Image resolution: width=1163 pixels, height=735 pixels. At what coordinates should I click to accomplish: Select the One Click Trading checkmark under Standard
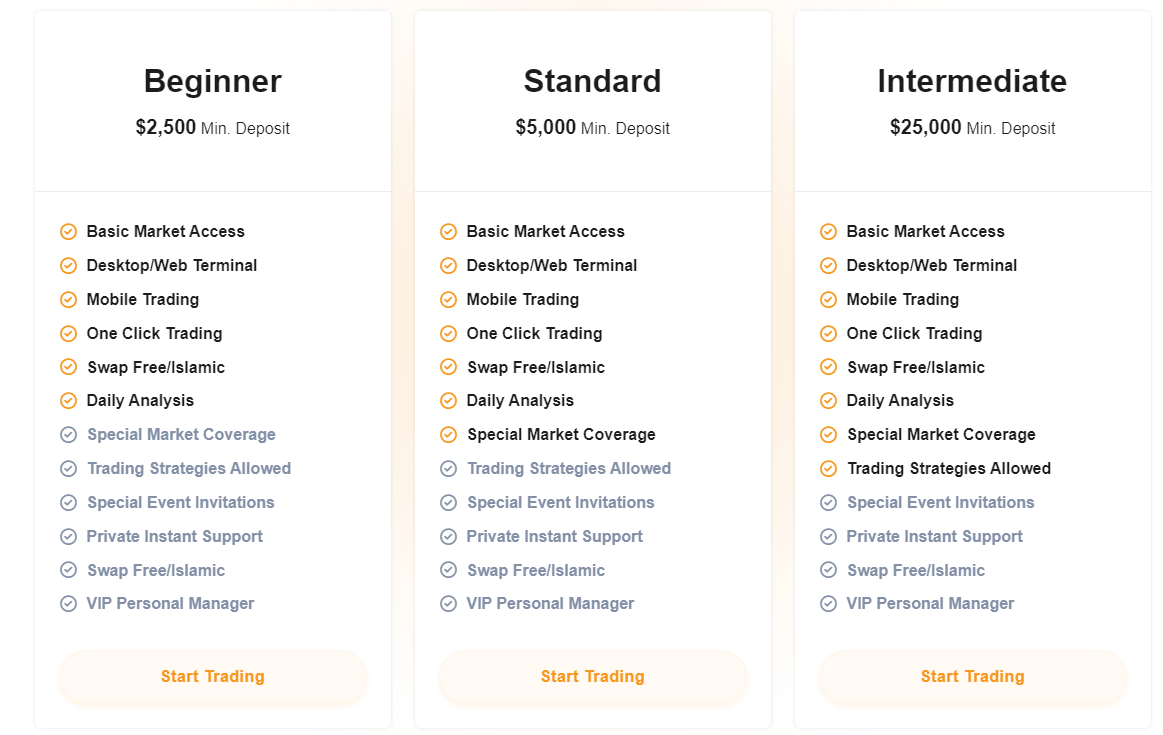click(x=448, y=333)
